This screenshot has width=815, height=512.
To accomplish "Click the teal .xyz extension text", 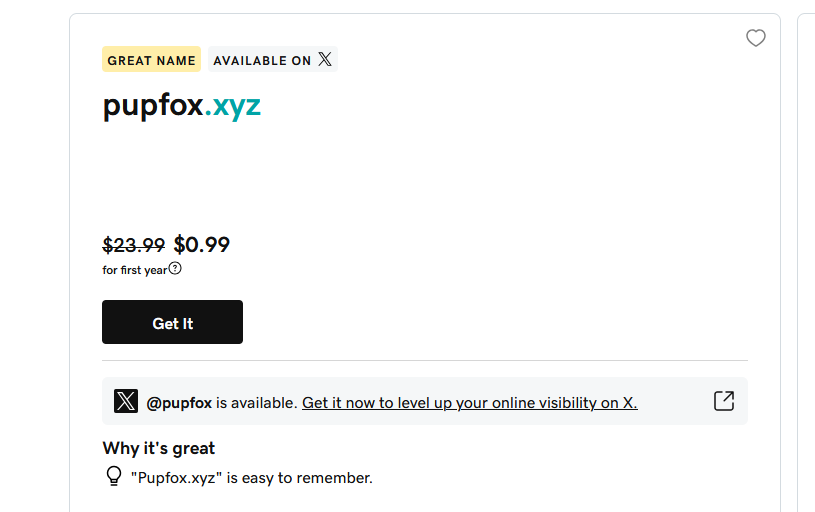I will tap(233, 107).
